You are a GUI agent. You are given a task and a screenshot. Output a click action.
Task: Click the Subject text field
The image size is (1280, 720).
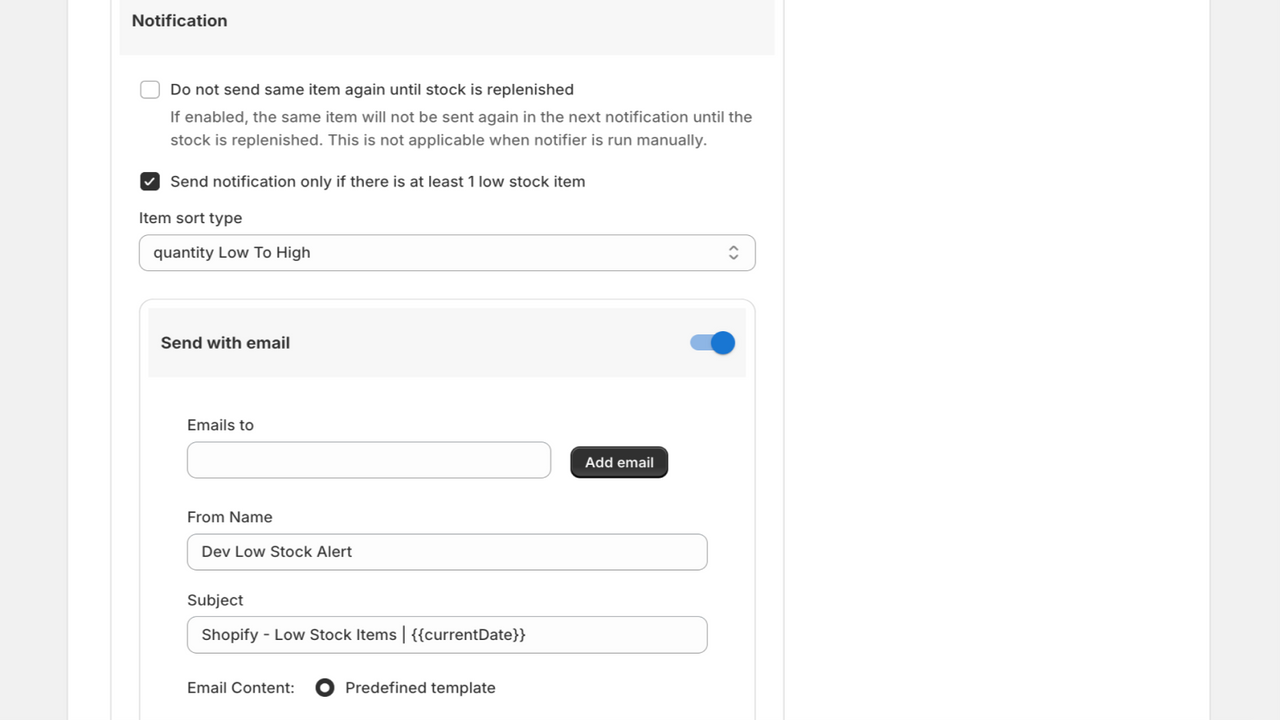[x=447, y=635]
